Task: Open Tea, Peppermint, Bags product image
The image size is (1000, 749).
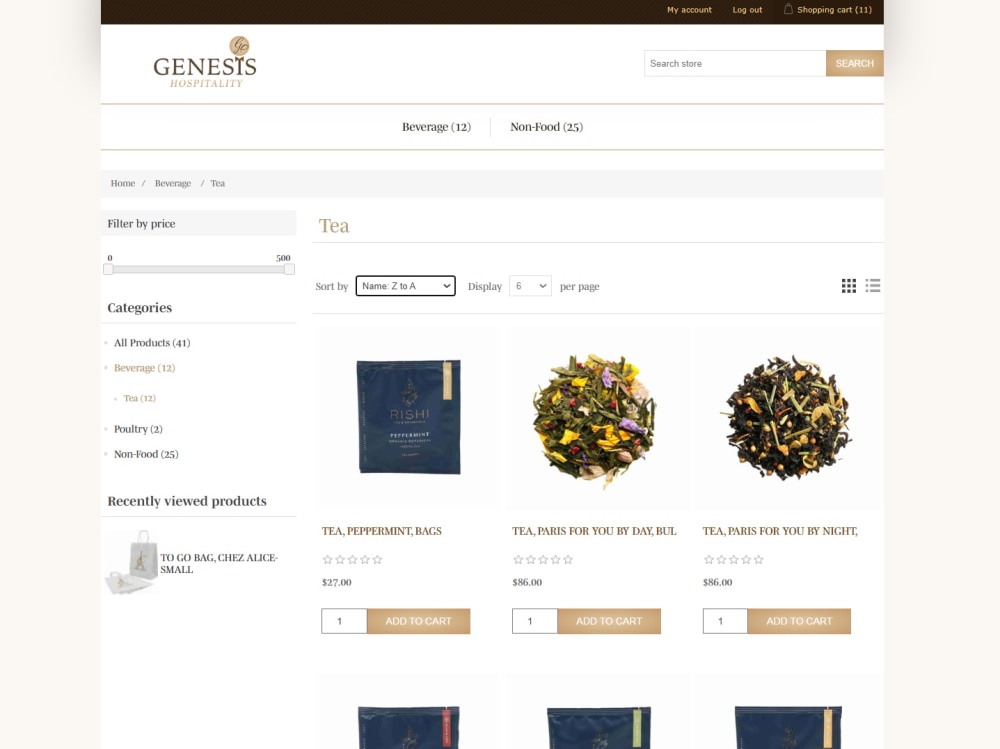Action: 408,417
